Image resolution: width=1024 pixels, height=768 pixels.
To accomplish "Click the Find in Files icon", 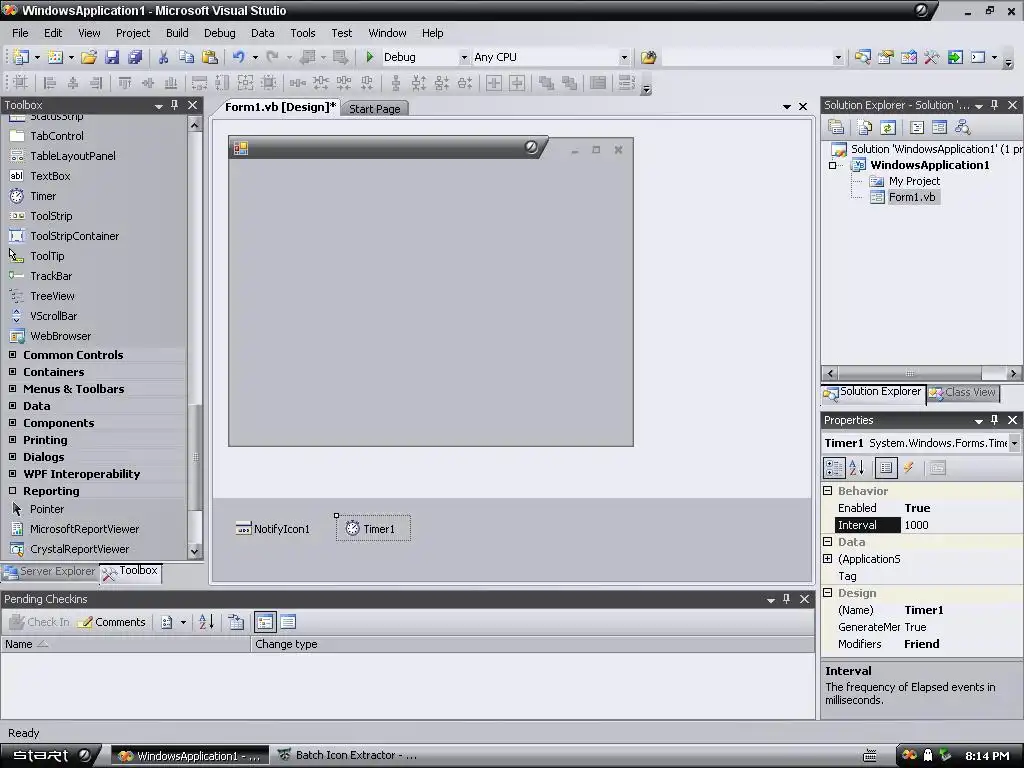I will click(x=648, y=57).
